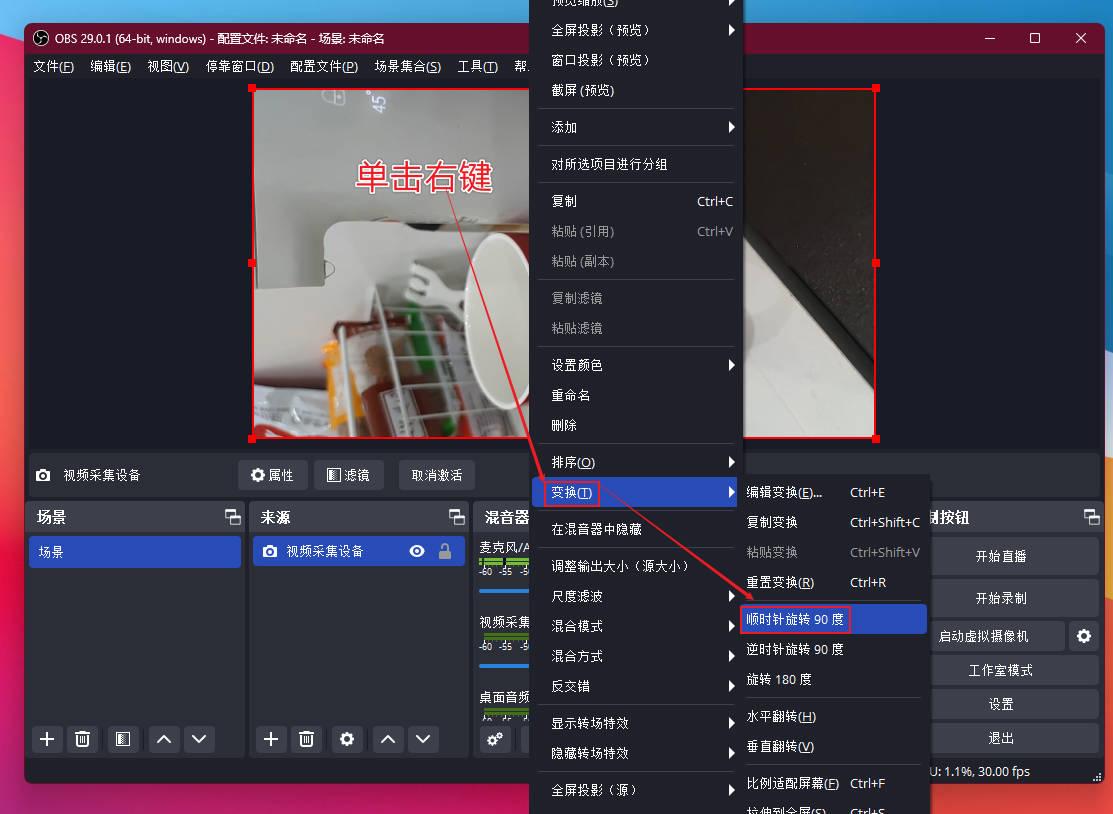Open properties with the 属性 gear icon

tap(272, 475)
